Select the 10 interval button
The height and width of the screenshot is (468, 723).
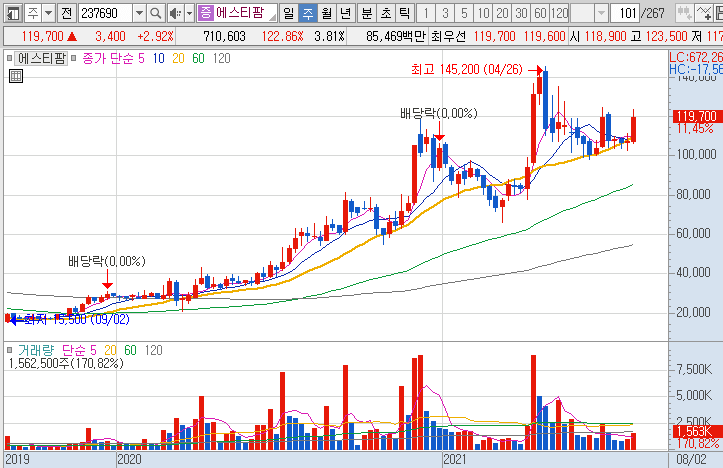(x=483, y=13)
